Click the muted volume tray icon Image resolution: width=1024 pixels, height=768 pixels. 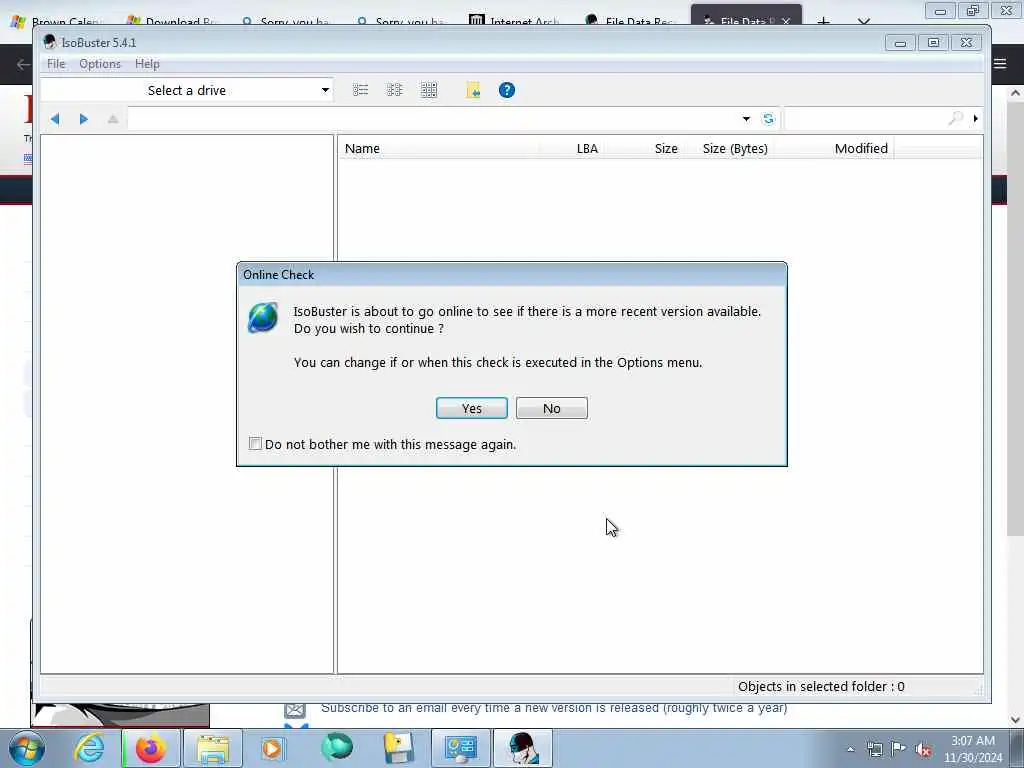[x=923, y=750]
